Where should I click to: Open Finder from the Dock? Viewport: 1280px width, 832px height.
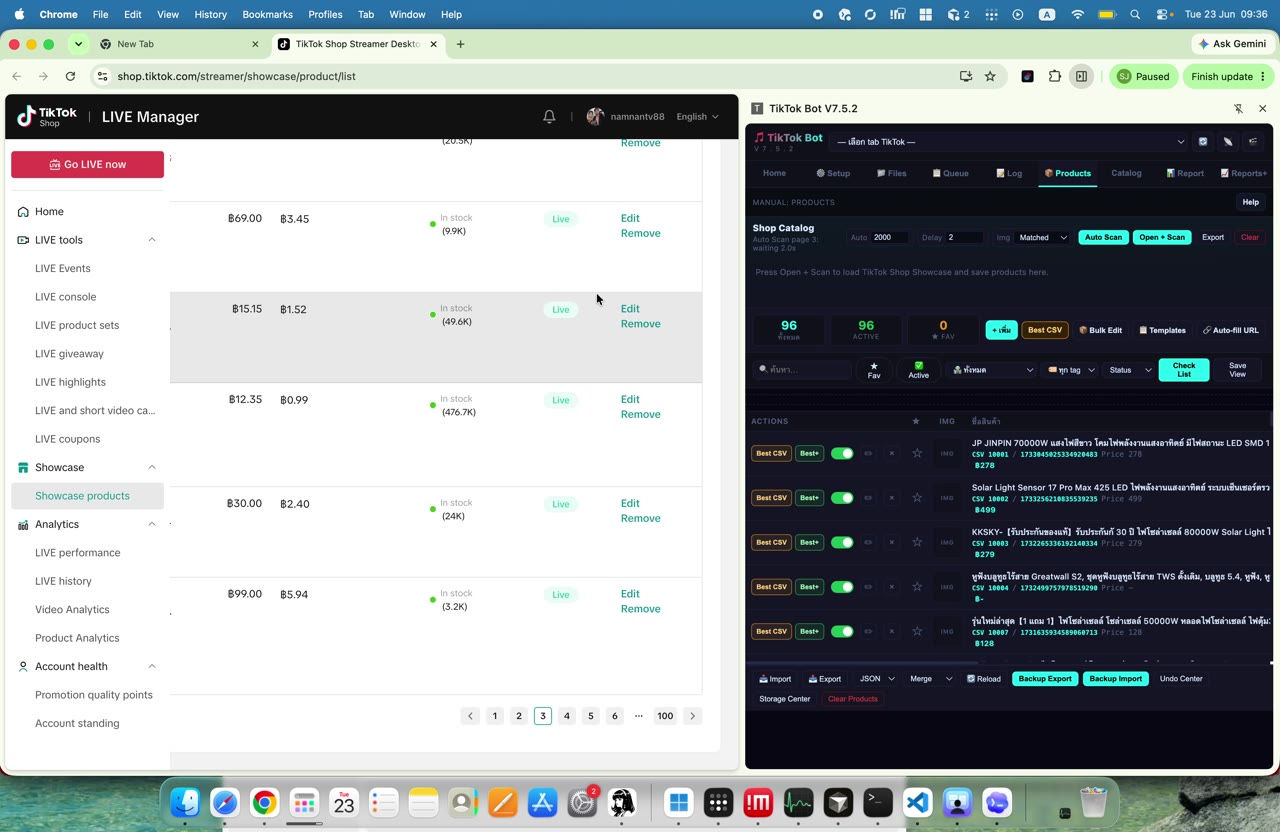click(x=185, y=803)
